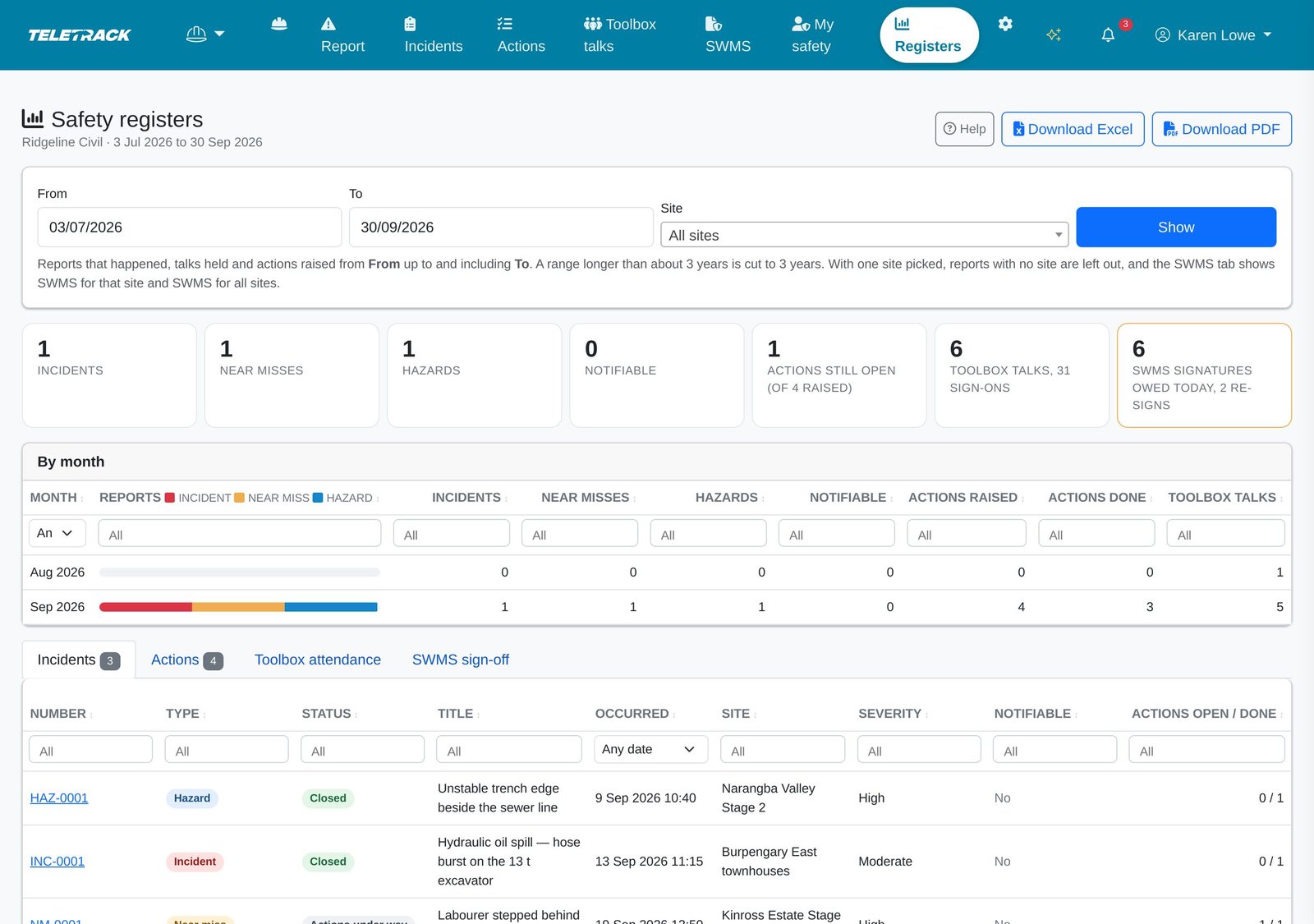Click the From date field
Screen dimensions: 1314x924
pos(190,228)
